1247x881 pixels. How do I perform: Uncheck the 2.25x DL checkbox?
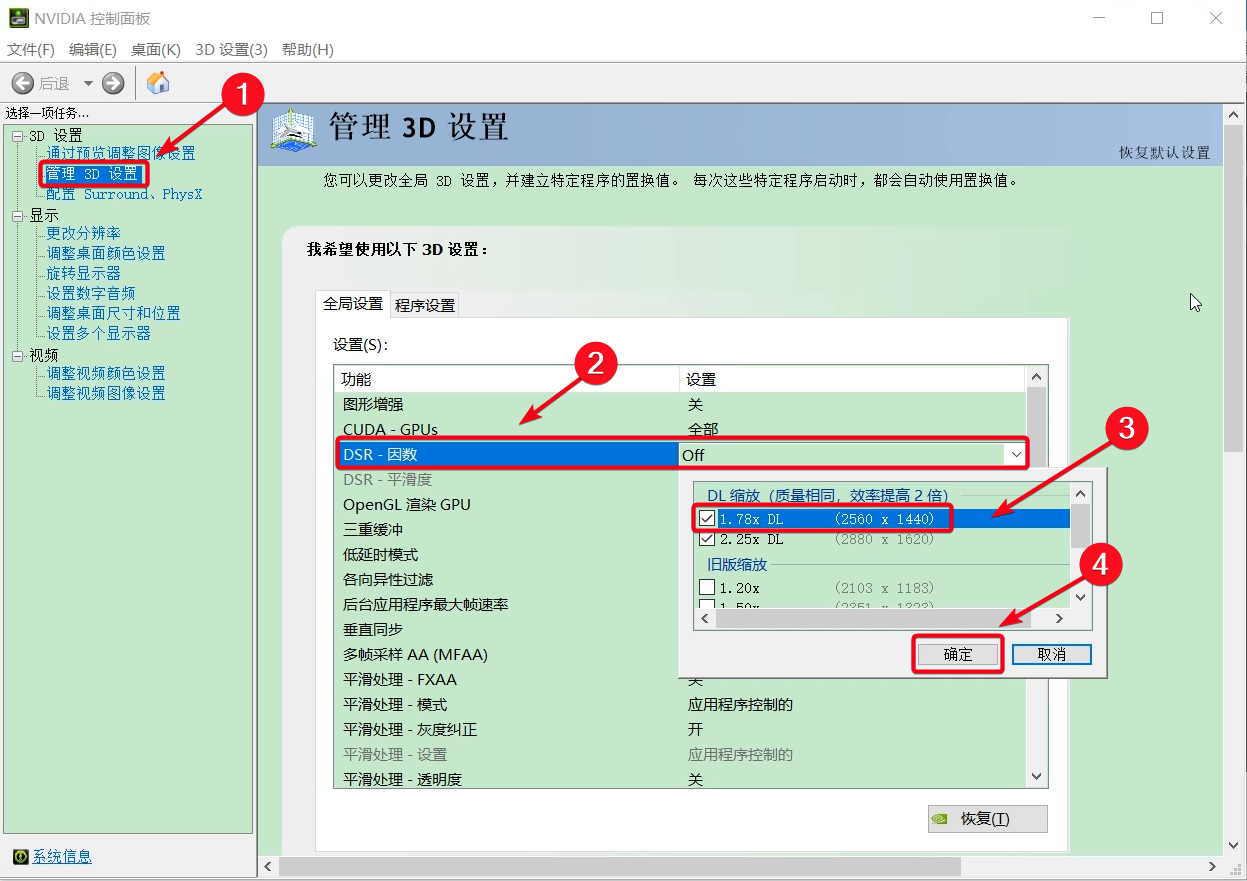[x=707, y=539]
